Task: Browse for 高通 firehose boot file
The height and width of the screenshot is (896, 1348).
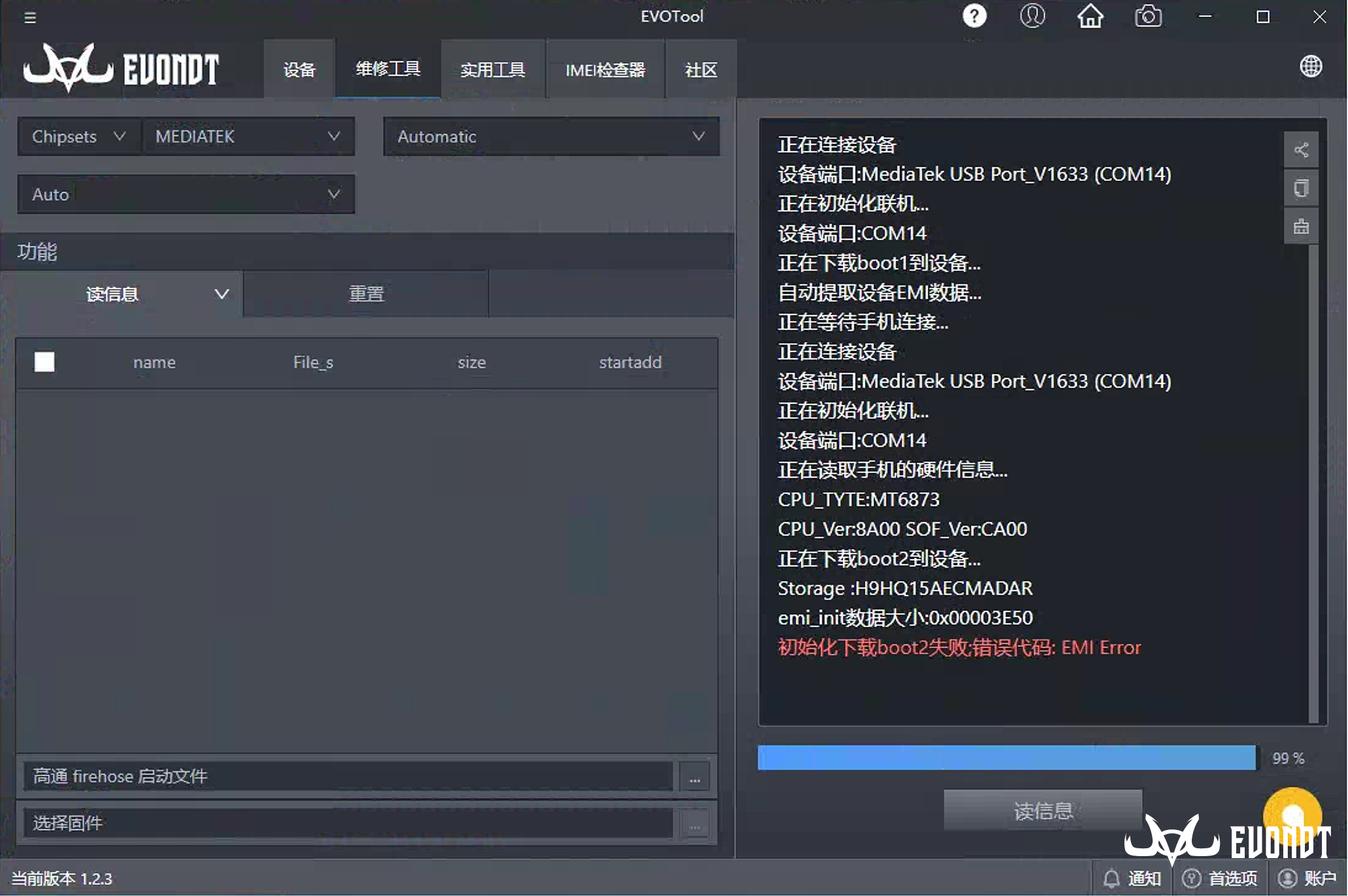Action: click(x=694, y=777)
